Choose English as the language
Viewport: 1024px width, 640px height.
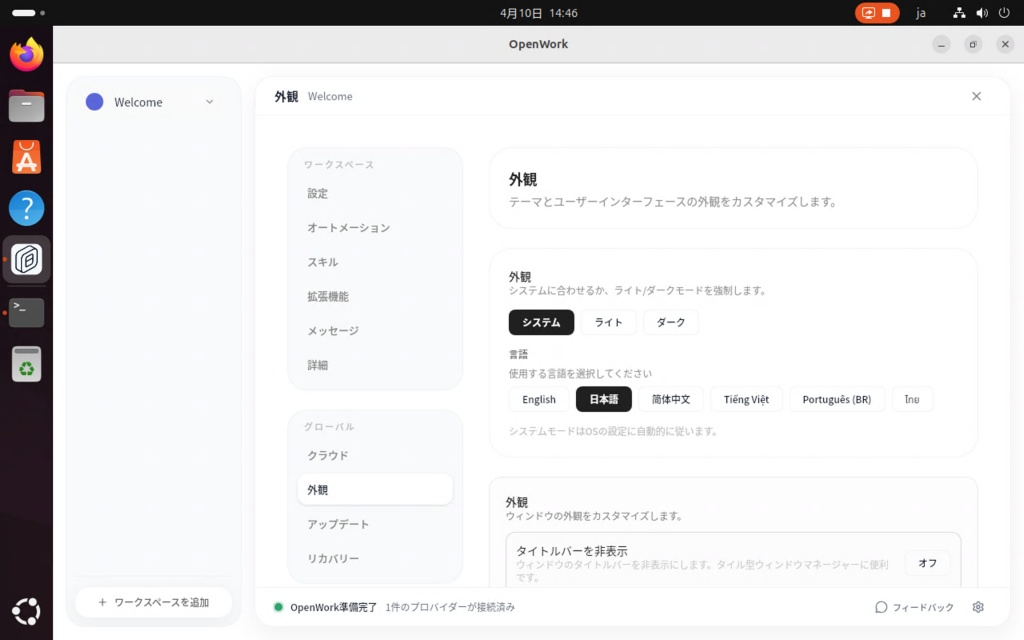pyautogui.click(x=538, y=399)
